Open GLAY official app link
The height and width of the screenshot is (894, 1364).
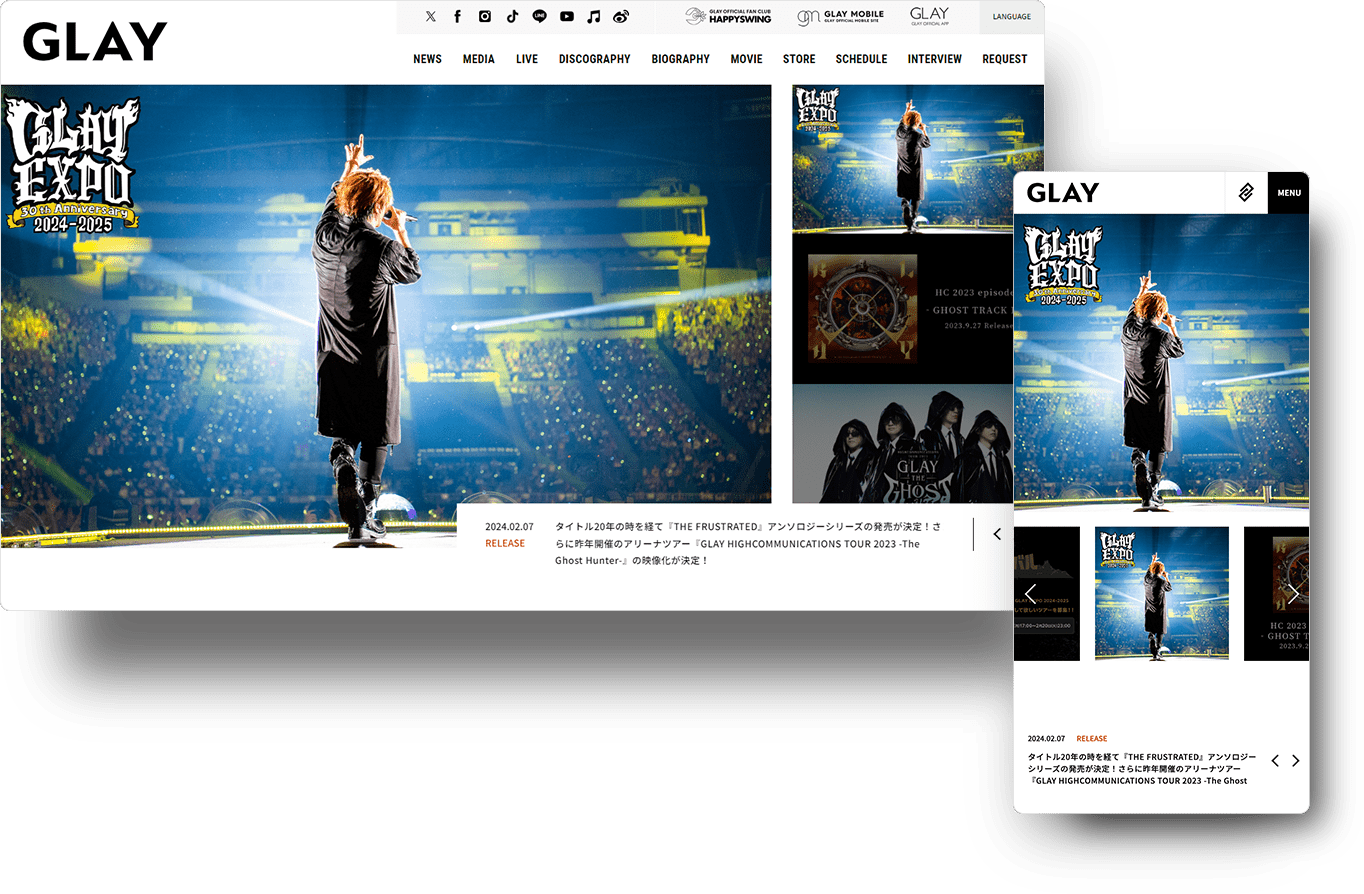(929, 17)
